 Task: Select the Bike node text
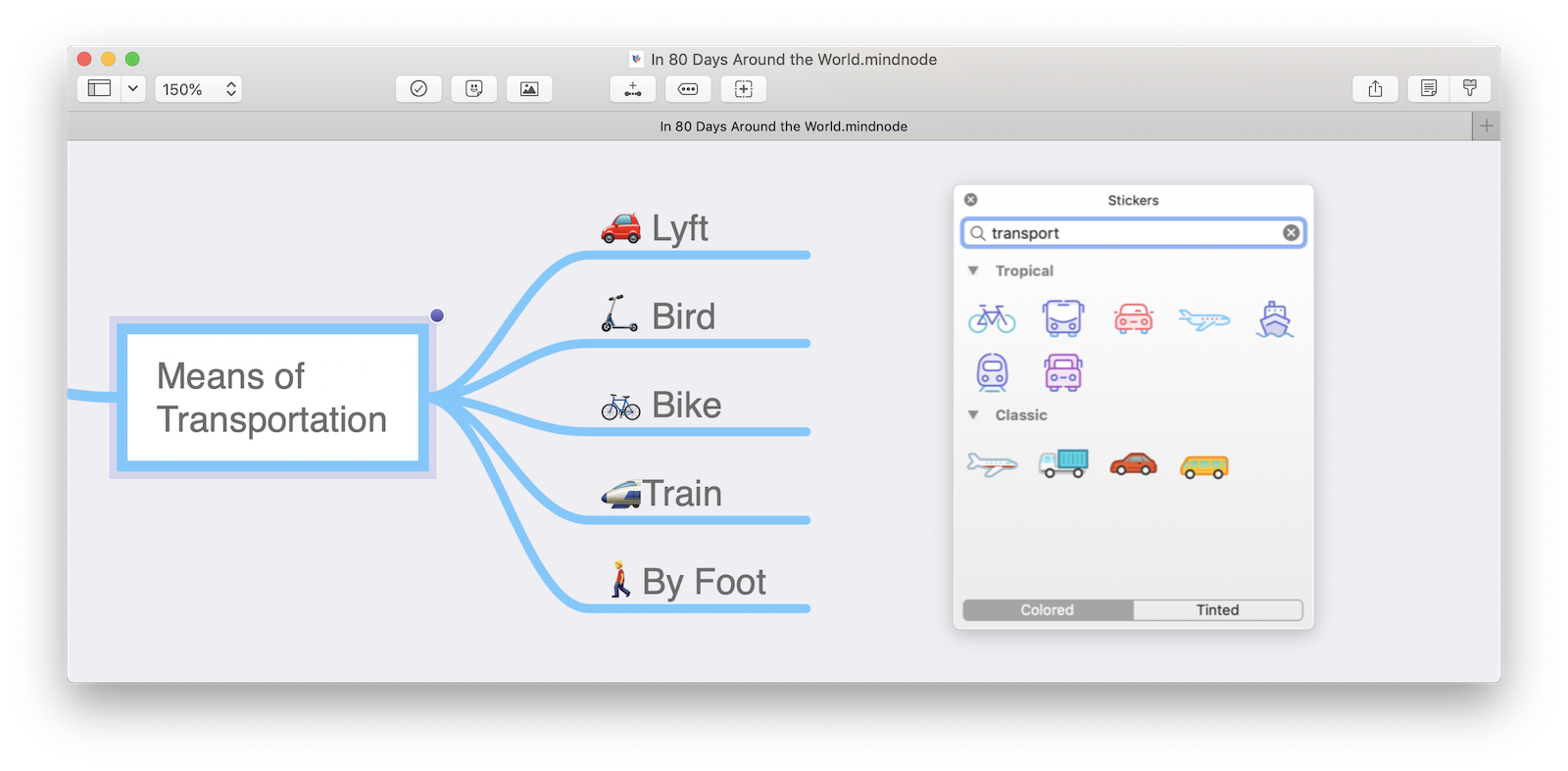click(x=686, y=406)
